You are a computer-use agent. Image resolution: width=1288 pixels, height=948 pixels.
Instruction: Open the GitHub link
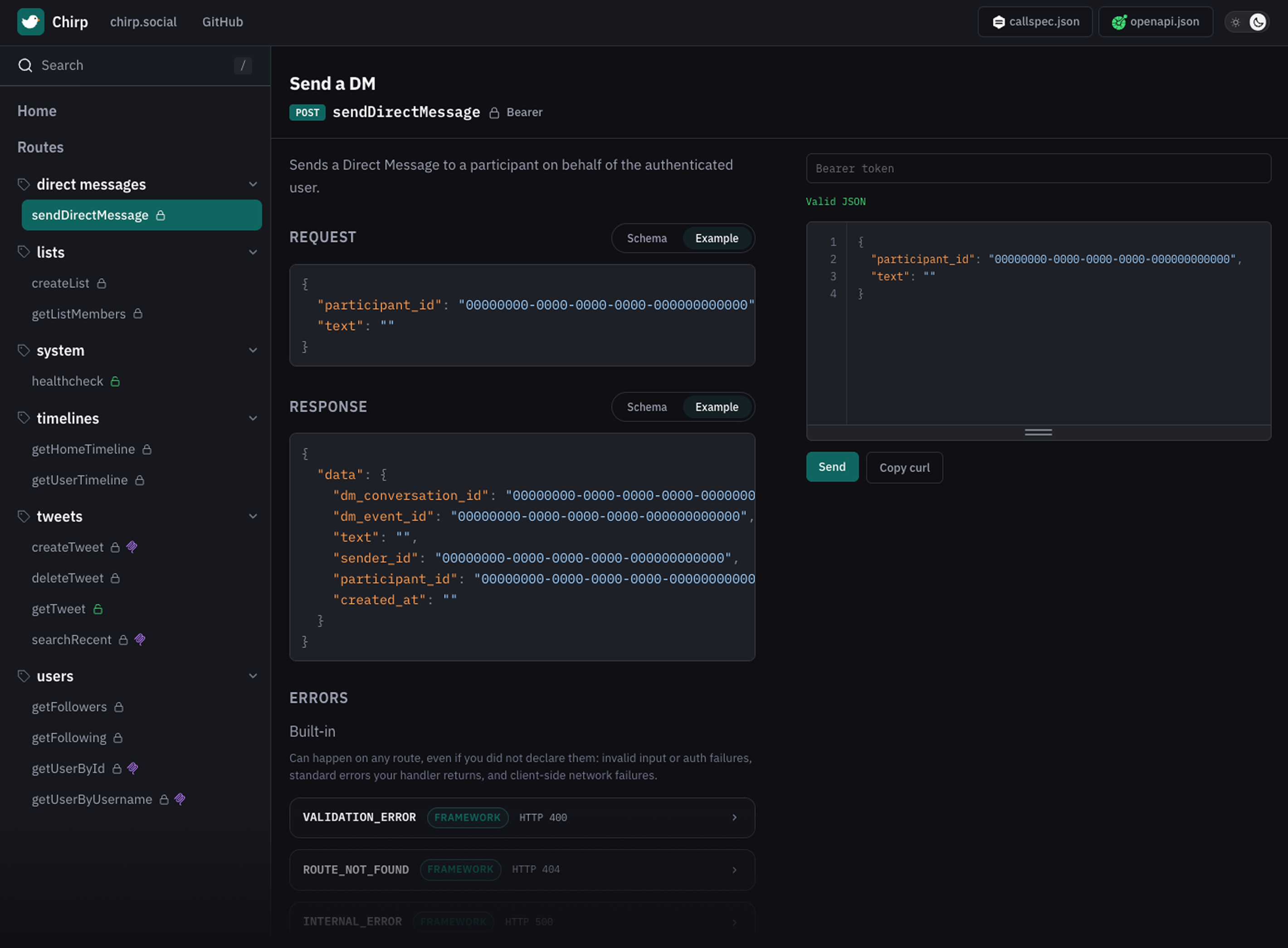[223, 22]
